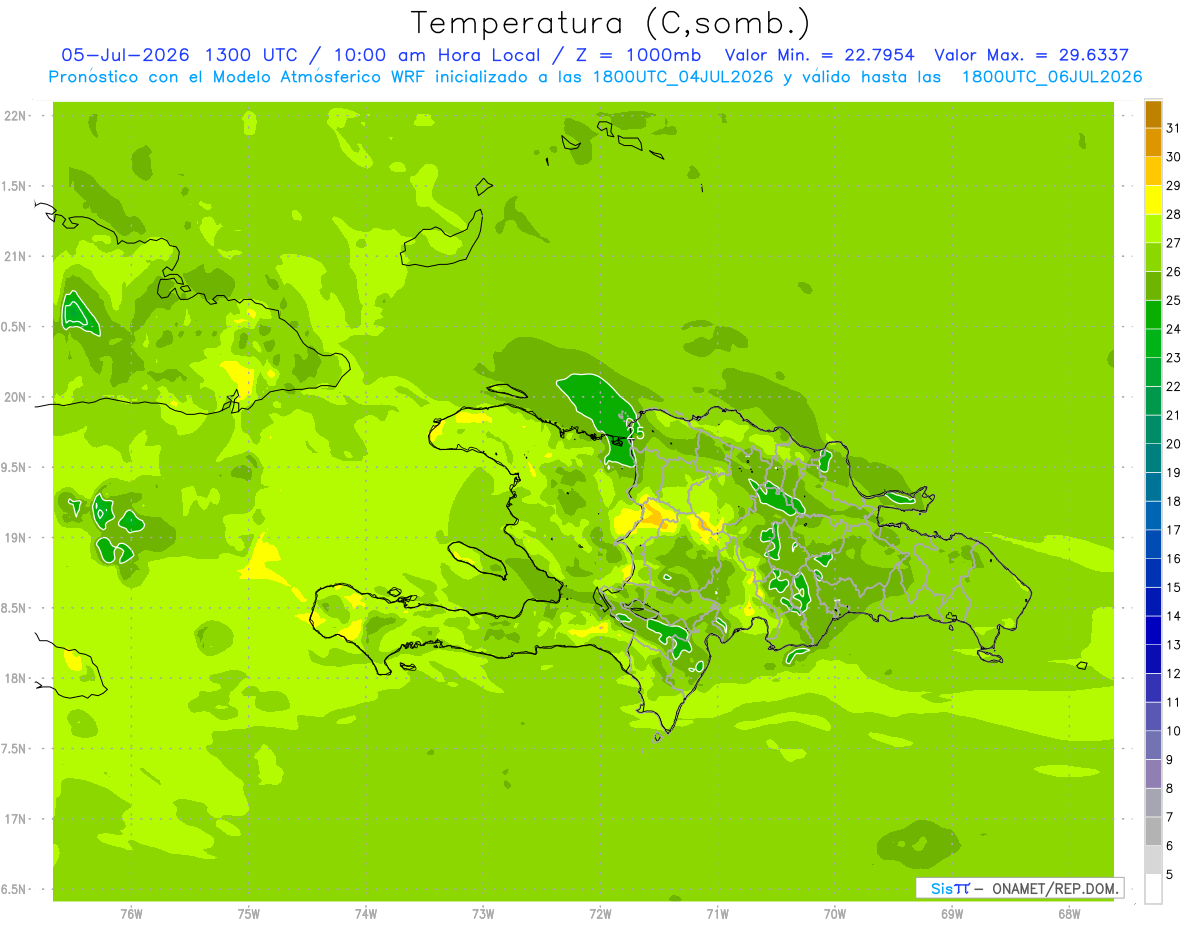Click the legend value '11'

pos(1173,703)
